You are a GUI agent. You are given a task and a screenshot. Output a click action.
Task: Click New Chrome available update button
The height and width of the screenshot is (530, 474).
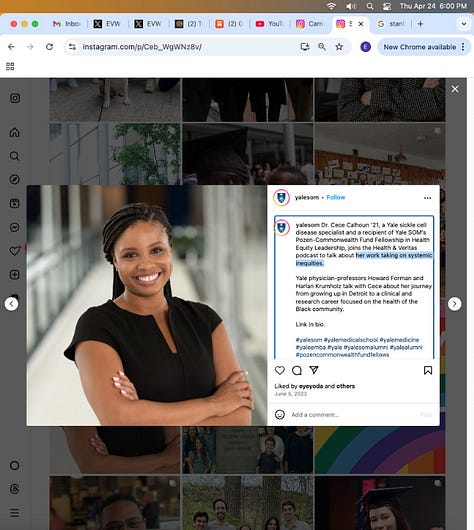pyautogui.click(x=420, y=47)
